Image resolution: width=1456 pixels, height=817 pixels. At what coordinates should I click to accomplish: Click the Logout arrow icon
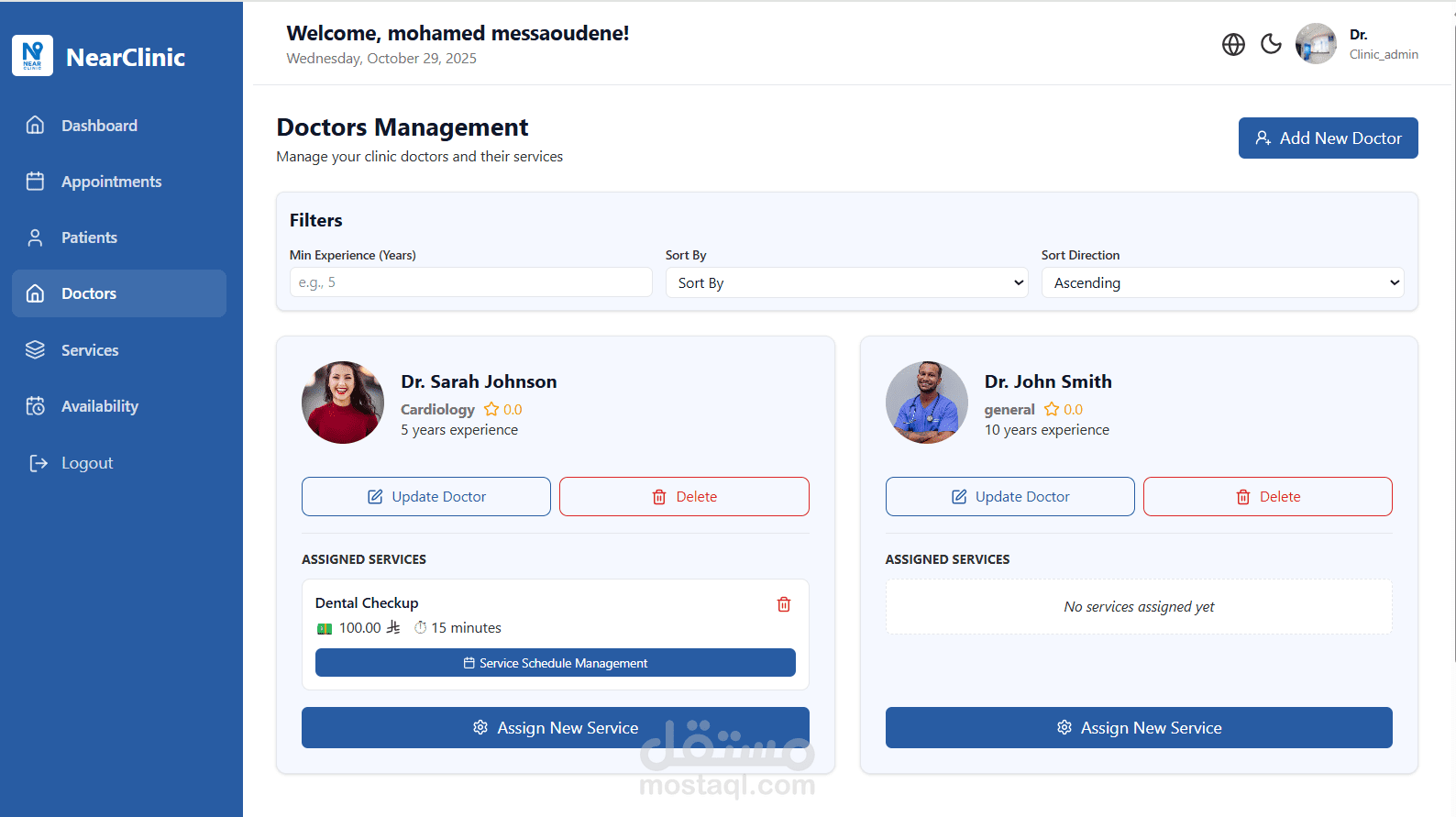[x=38, y=463]
